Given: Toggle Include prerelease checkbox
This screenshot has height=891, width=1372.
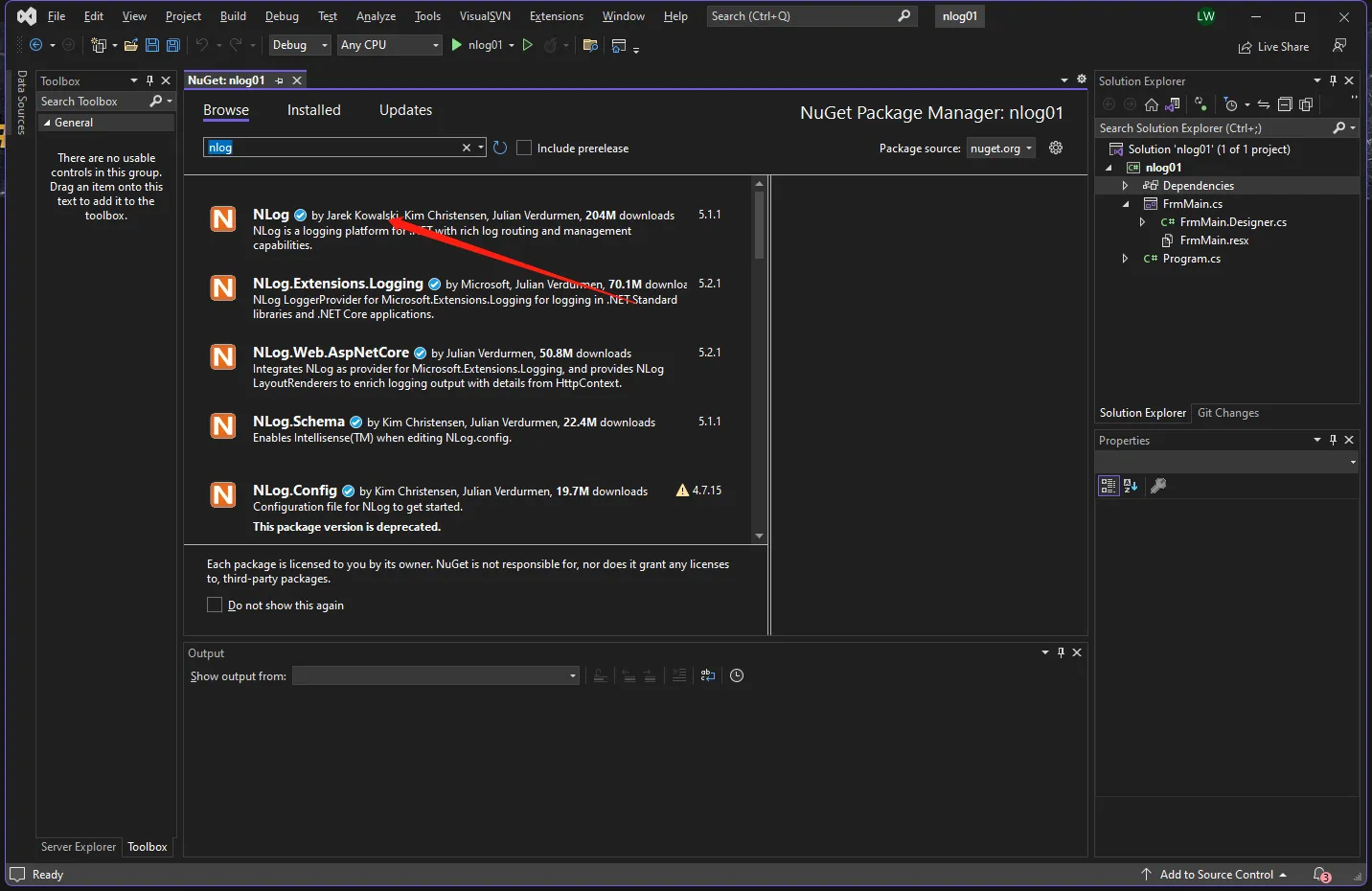Looking at the screenshot, I should tap(524, 148).
